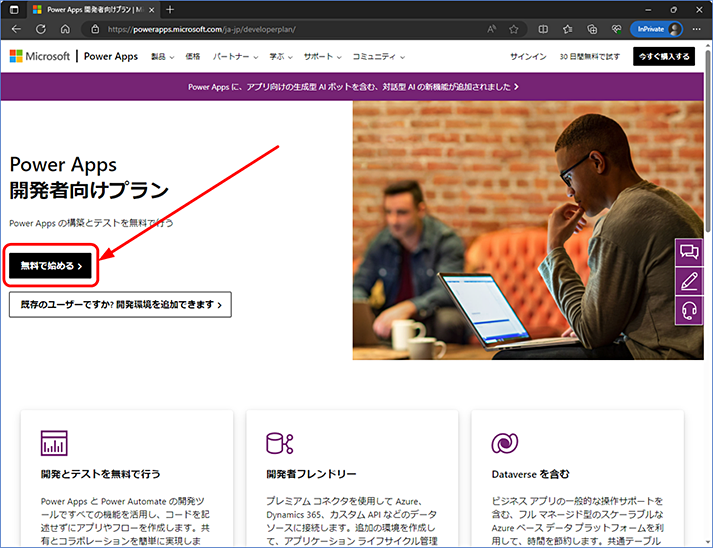The height and width of the screenshot is (548, 713).
Task: Open the 価格 page
Action: pos(193,57)
